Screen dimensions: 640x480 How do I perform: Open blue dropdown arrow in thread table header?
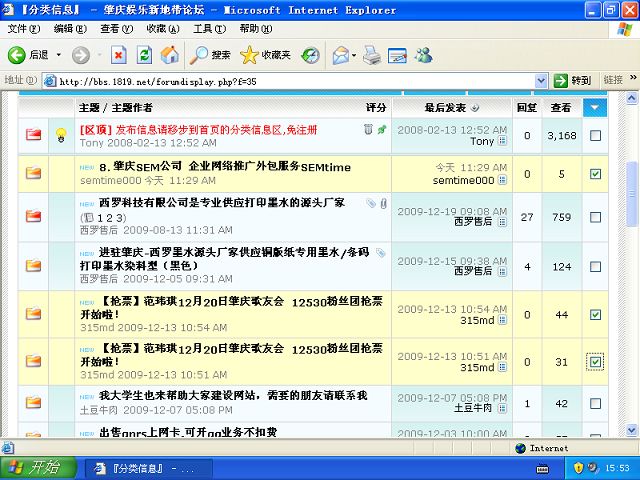[x=595, y=107]
